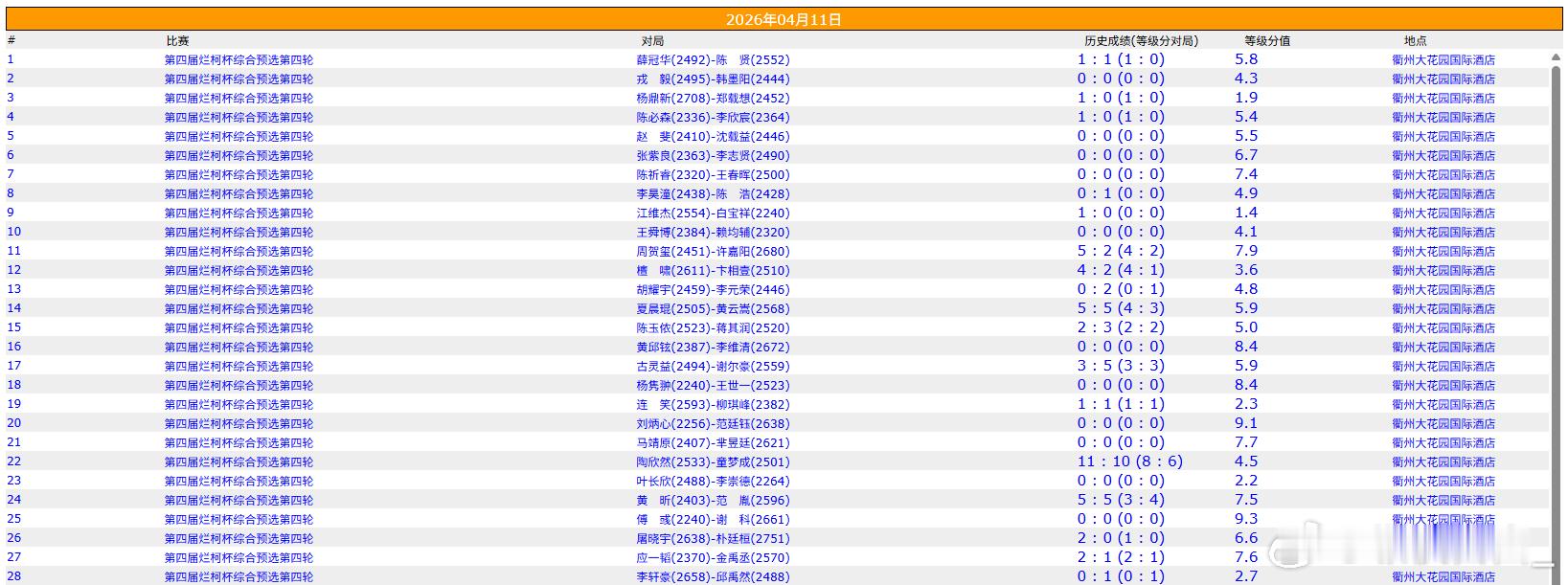Click the 历史成绩(等级分对局) column header
Viewport: 1568px width, 585px height.
(x=1141, y=40)
